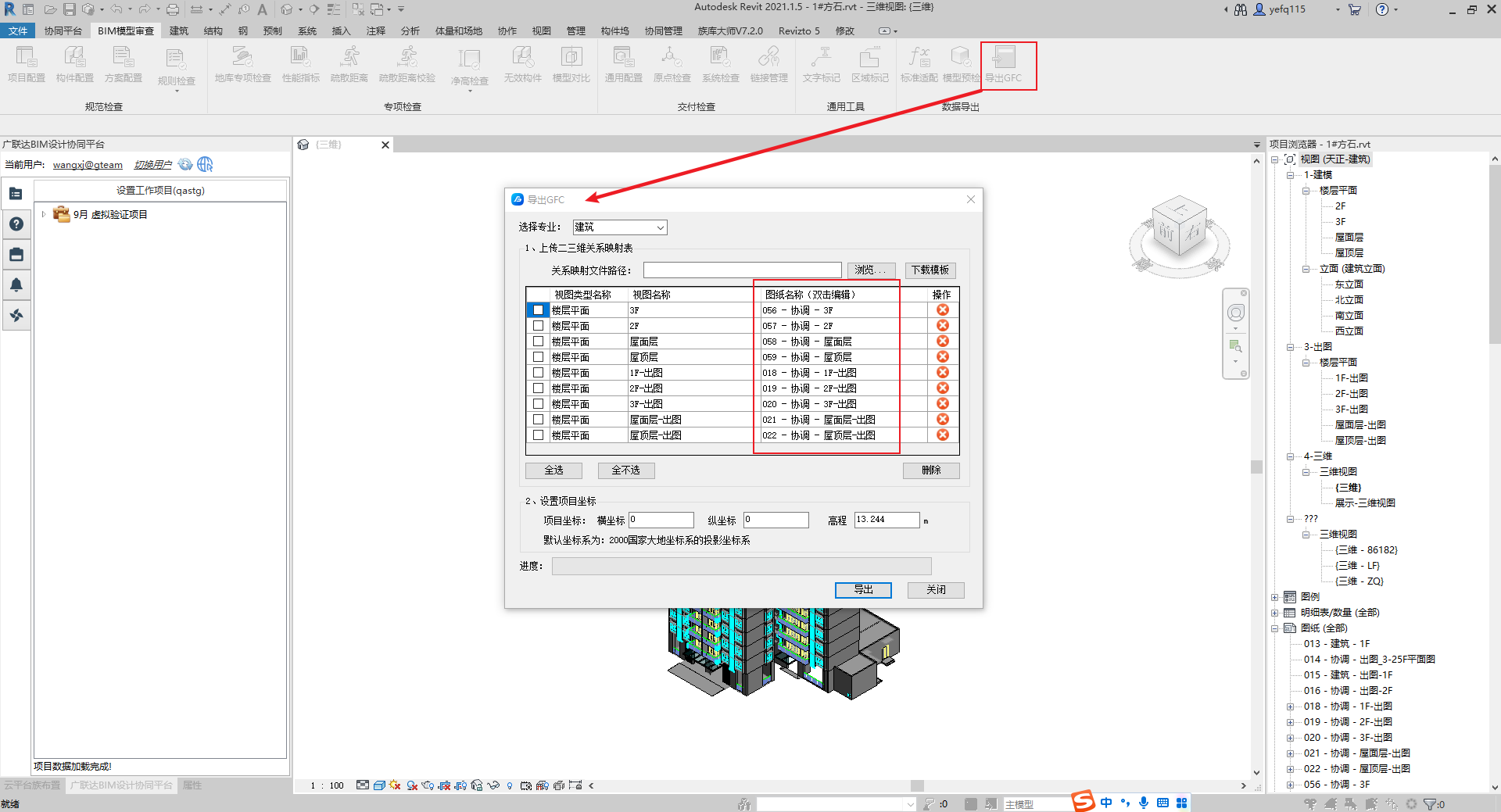Click the 标准适配 ribbon icon

919,64
